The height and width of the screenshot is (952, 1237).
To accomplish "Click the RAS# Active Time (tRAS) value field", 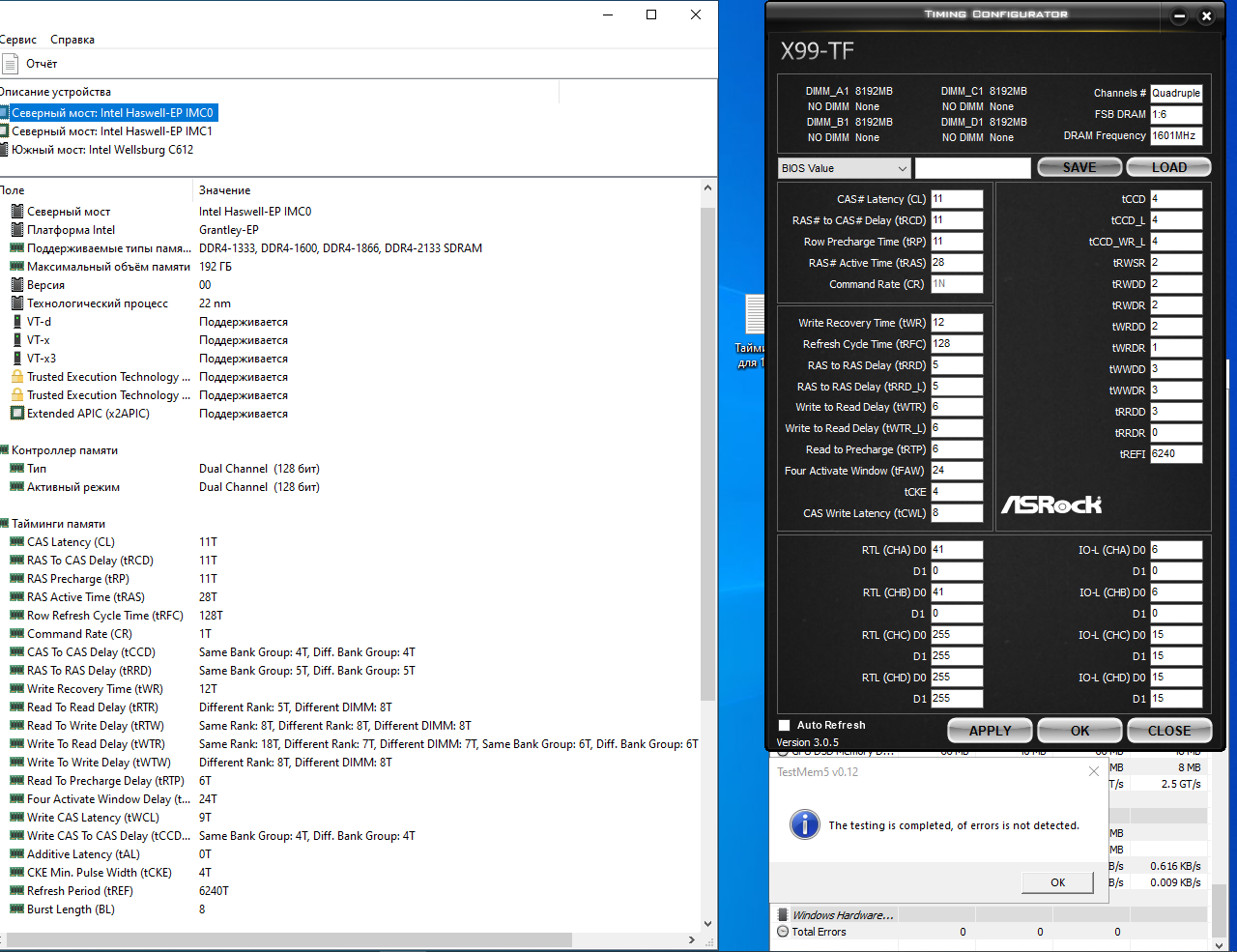I will 957,263.
